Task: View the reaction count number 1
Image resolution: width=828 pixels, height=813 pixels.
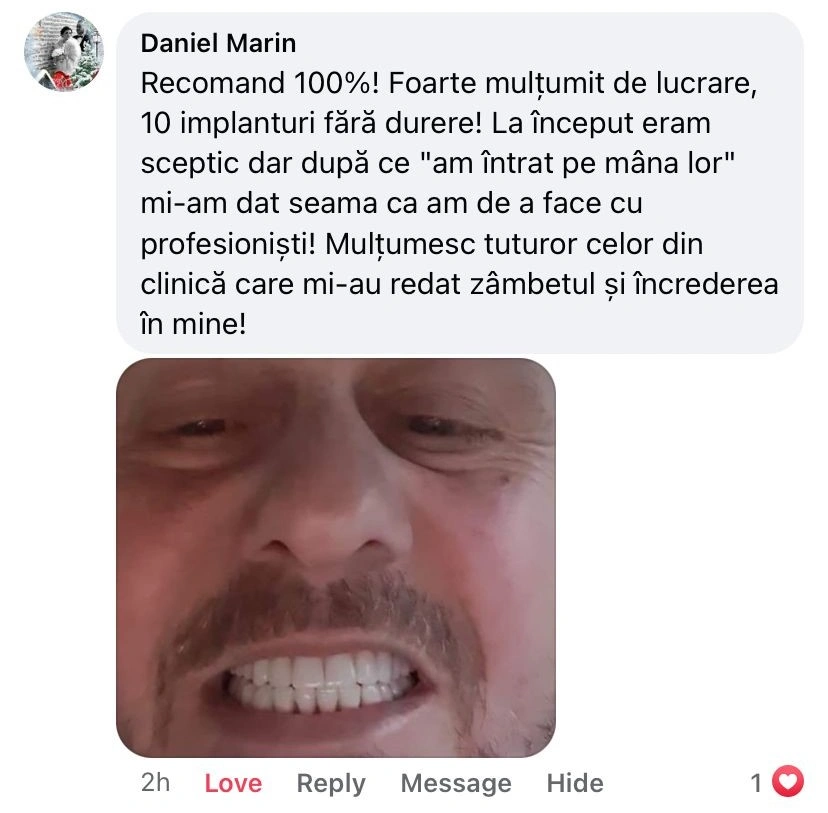Action: pos(756,782)
